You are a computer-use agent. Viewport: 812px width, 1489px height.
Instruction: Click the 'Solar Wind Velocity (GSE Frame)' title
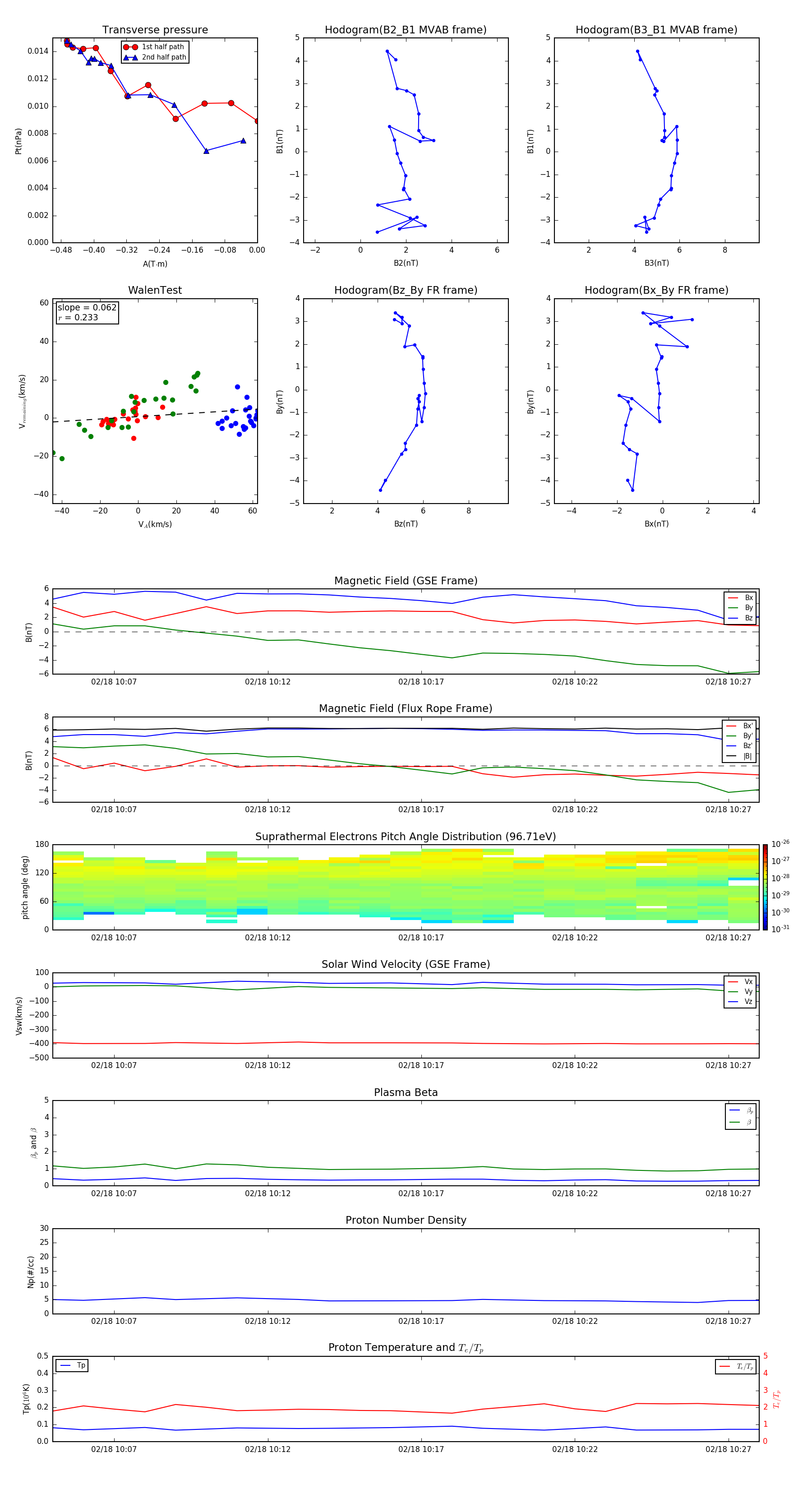406,964
